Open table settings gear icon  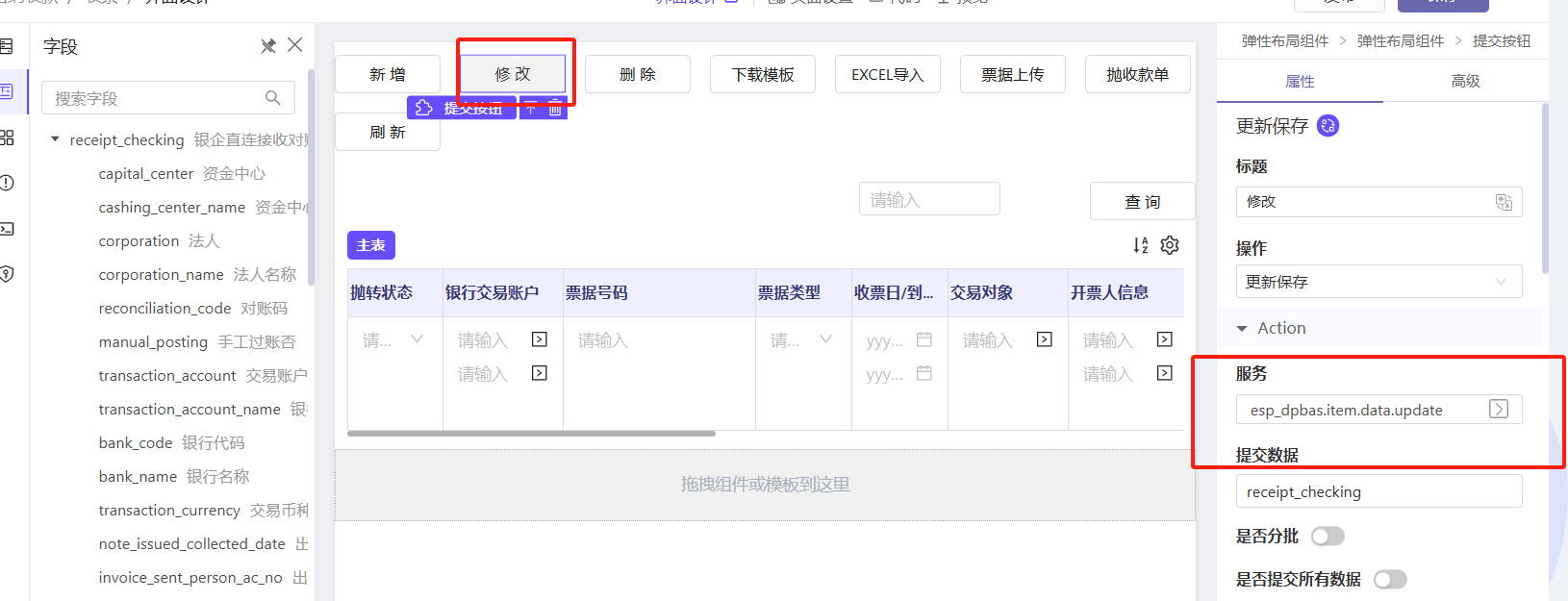[1170, 245]
